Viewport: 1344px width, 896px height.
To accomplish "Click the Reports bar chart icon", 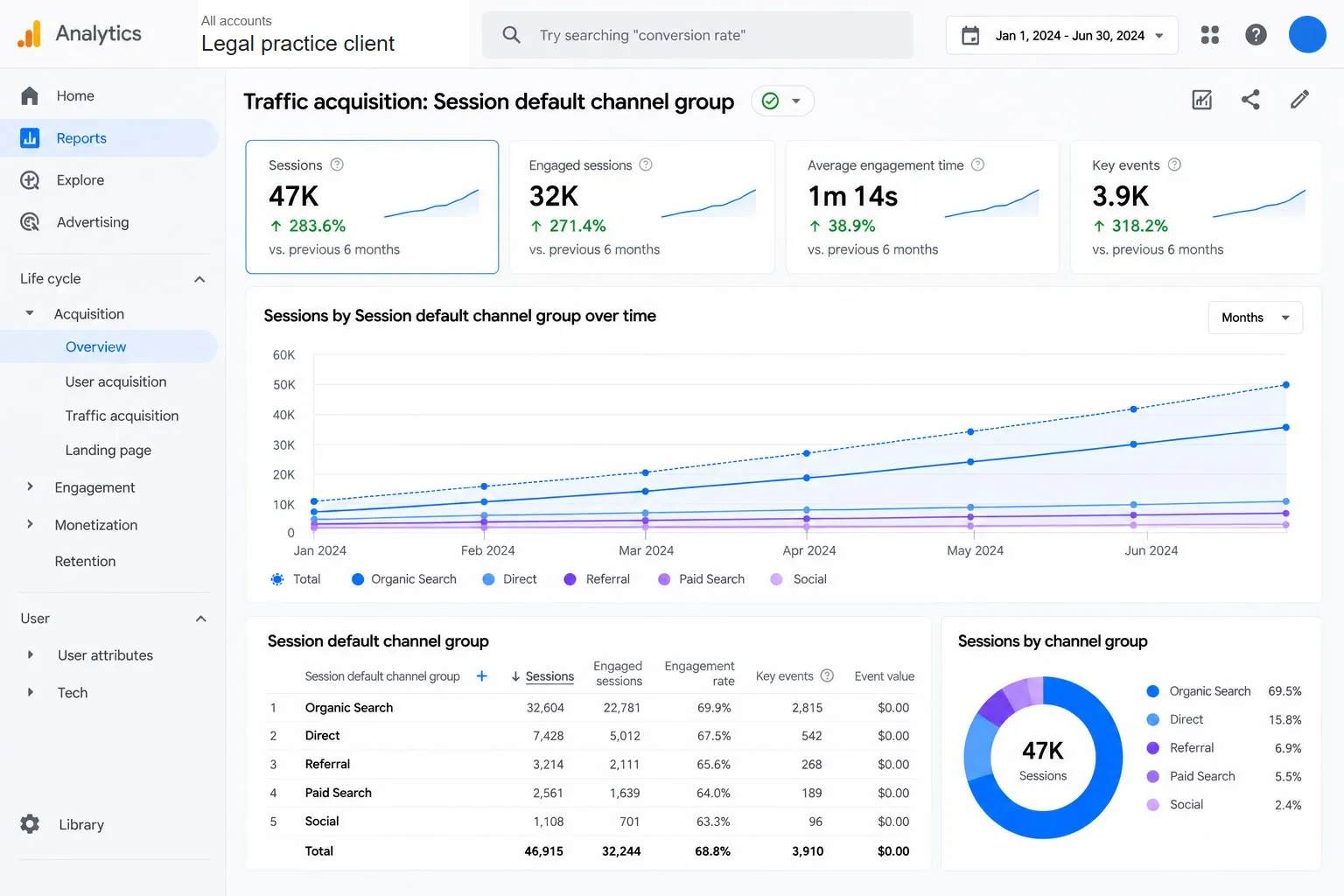I will [30, 138].
